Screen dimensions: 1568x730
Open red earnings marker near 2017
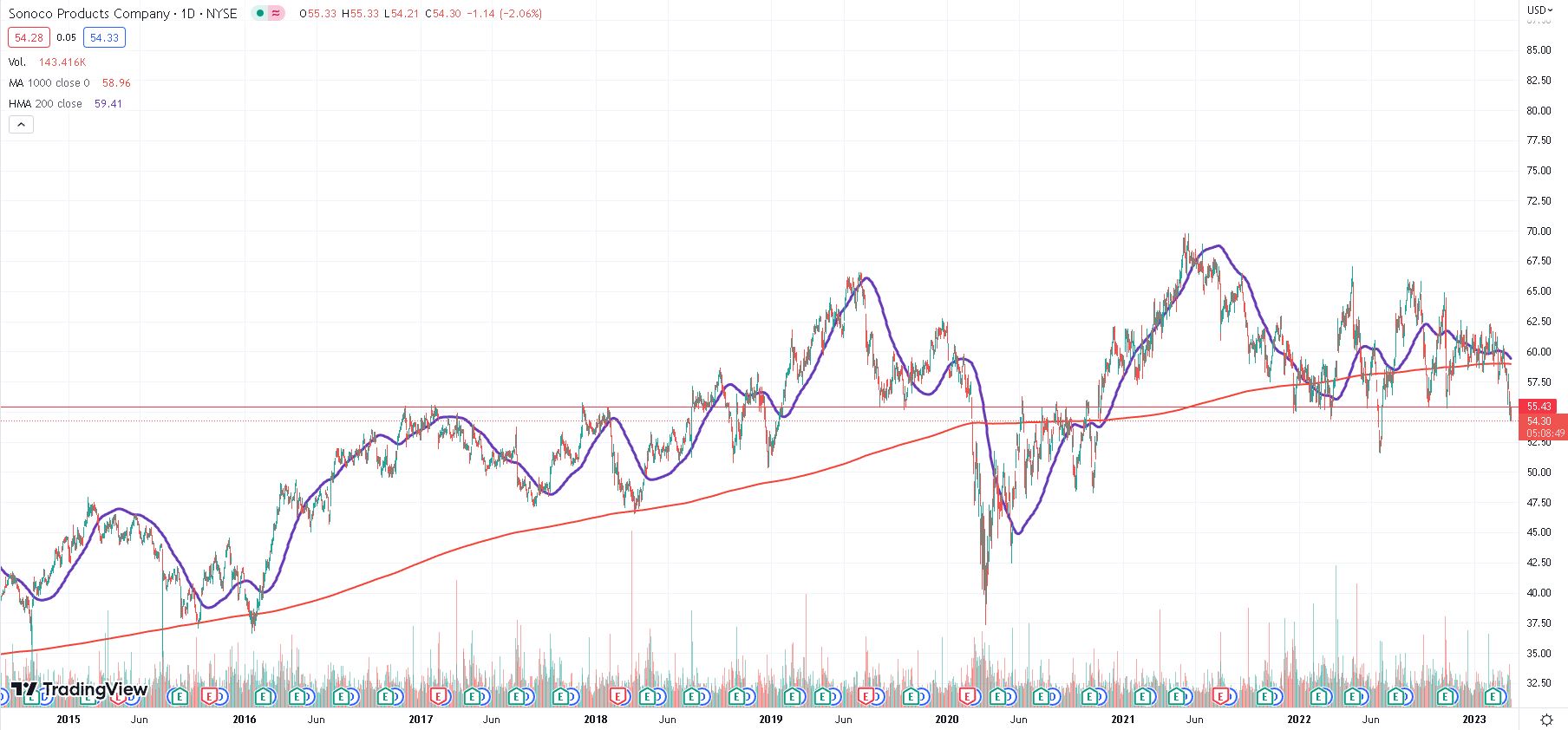coord(439,696)
